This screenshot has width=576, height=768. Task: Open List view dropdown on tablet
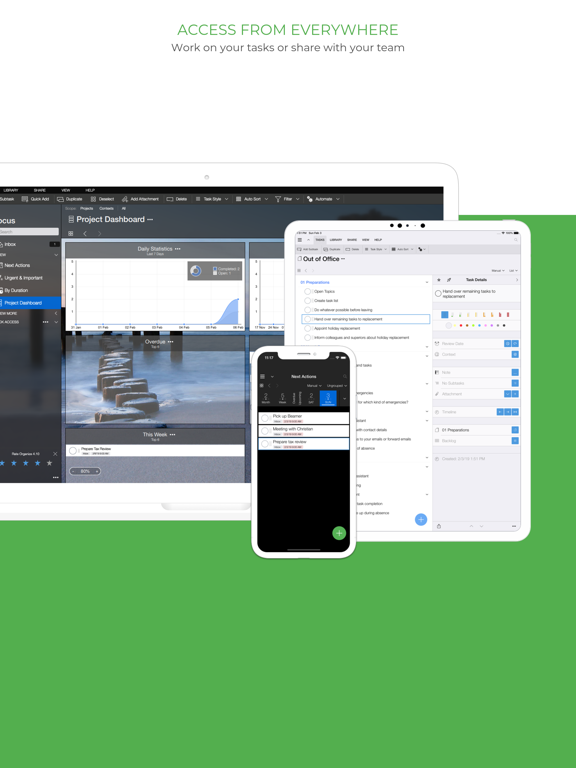[513, 270]
